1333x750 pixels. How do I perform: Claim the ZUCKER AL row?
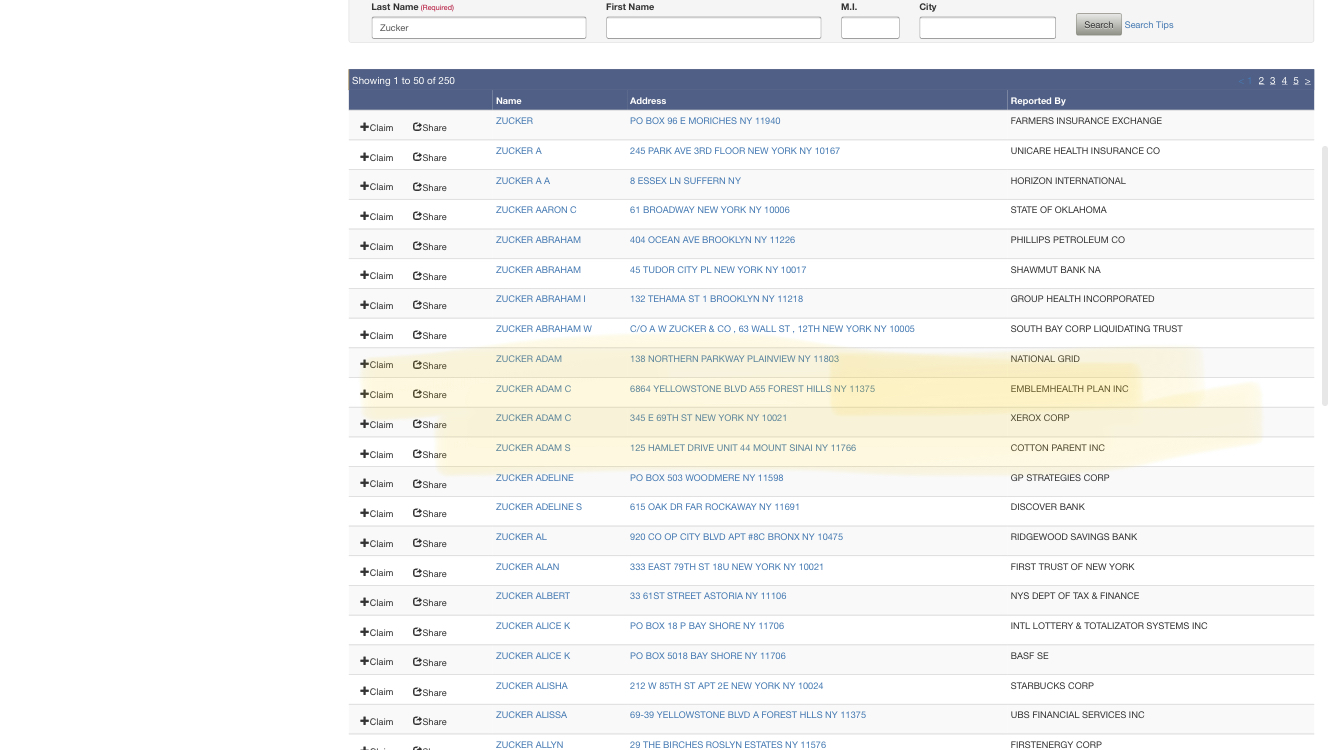[377, 543]
